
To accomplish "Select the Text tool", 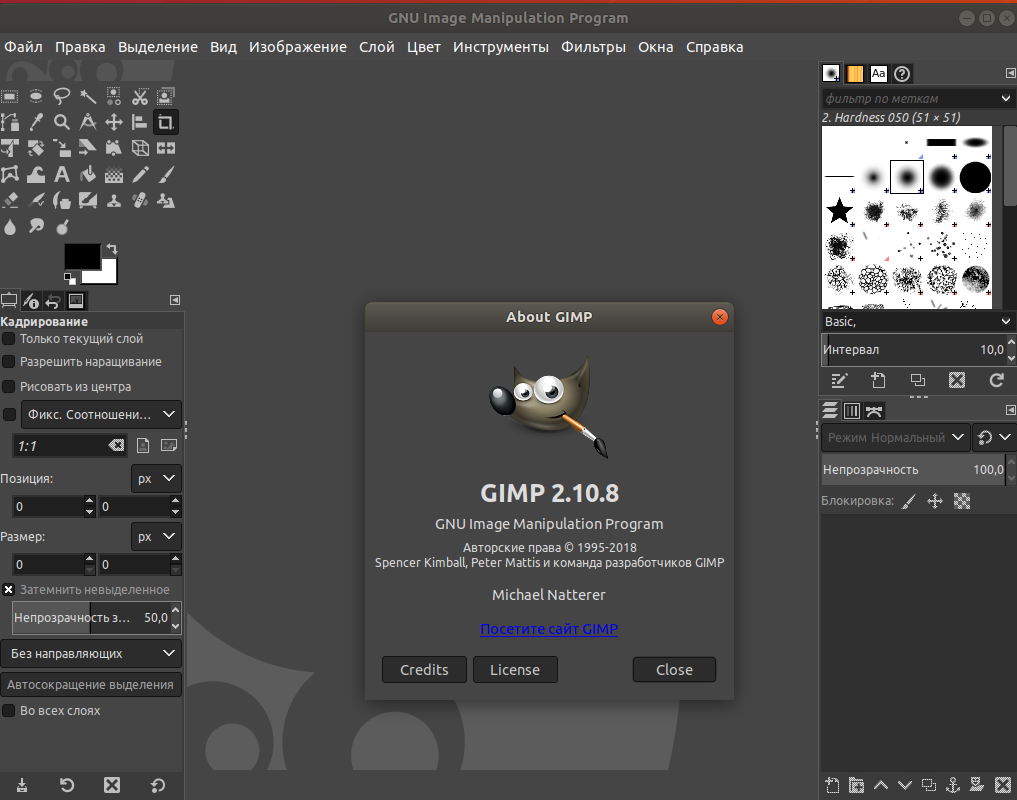I will [62, 175].
